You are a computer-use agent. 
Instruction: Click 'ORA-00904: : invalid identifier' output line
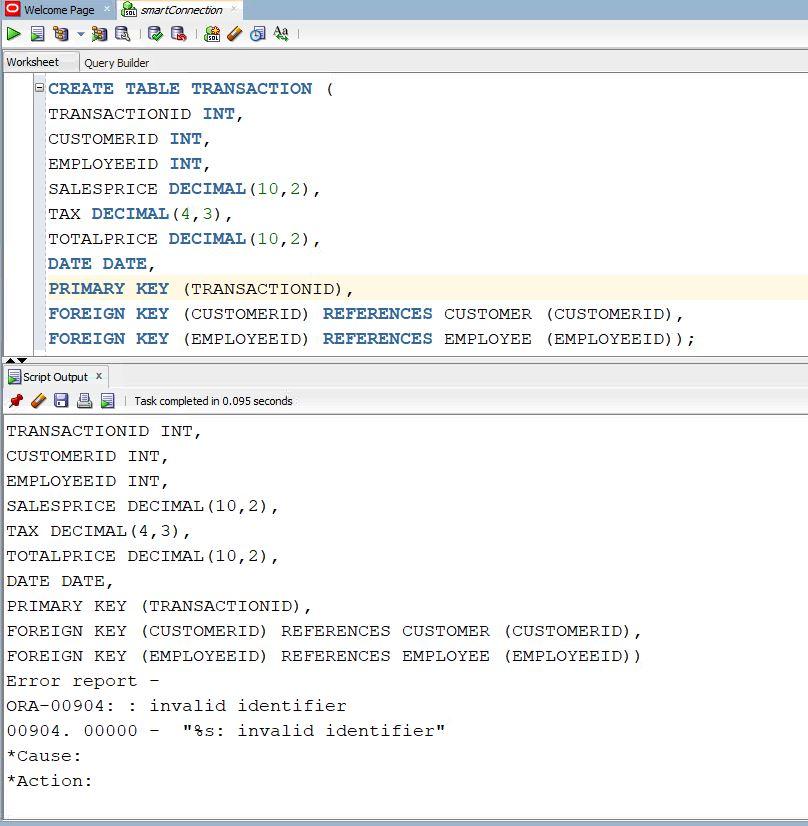pos(176,706)
